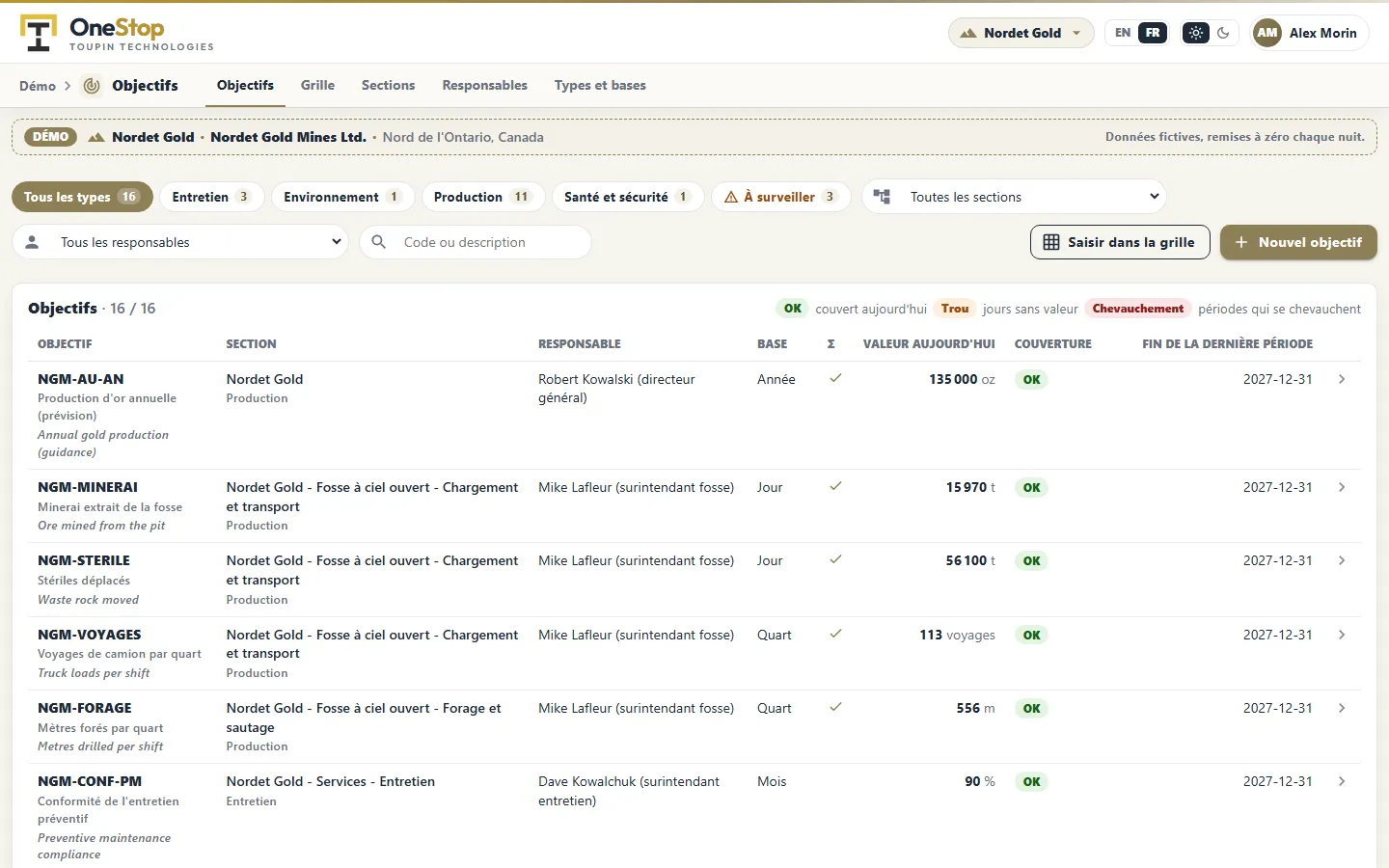The height and width of the screenshot is (868, 1389).
Task: Open Tous les responsables dropdown
Action: coord(181,242)
